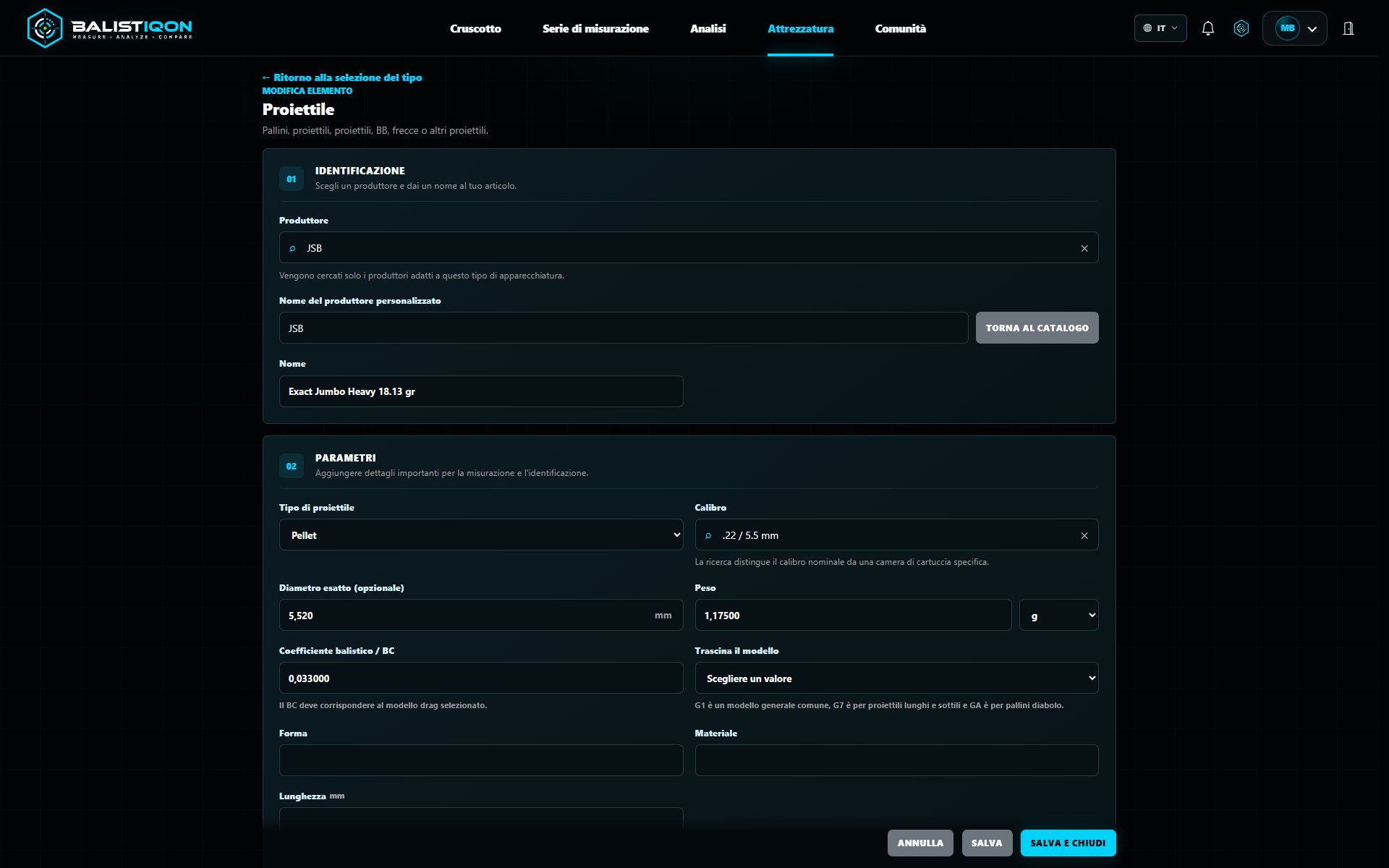
Task: Click the Torna al catalogo button
Action: 1037,328
